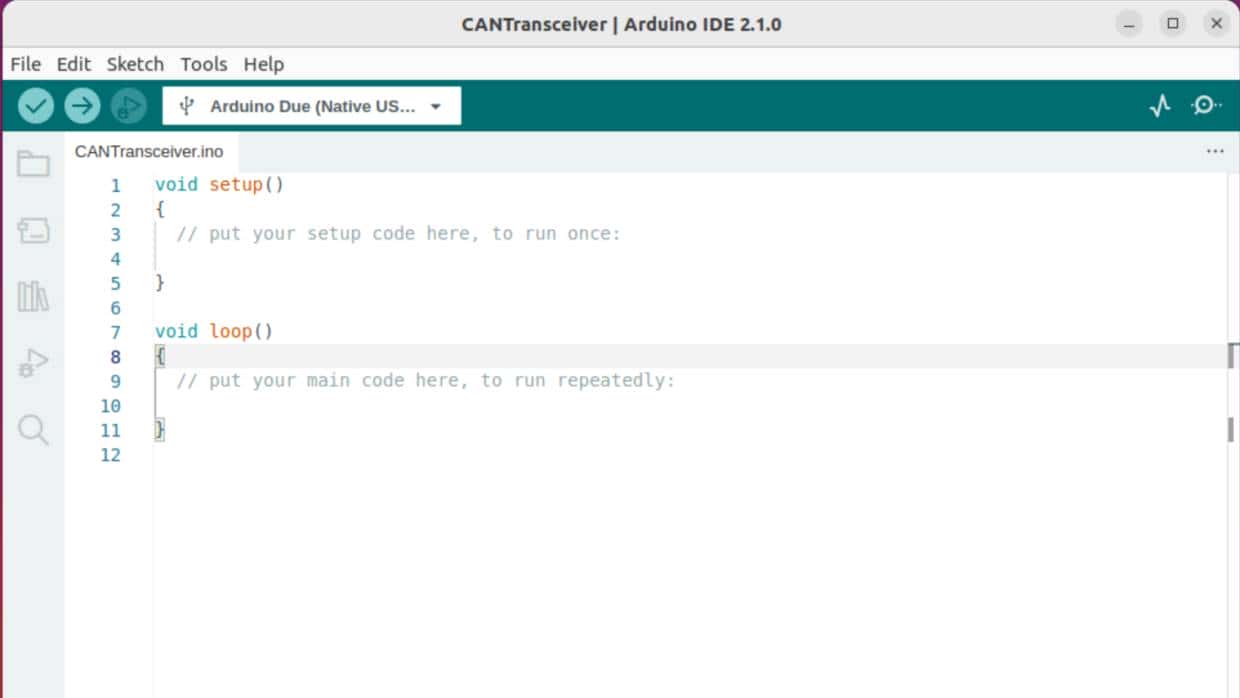The width and height of the screenshot is (1240, 698).
Task: Open the Sketch menu
Action: (x=135, y=64)
